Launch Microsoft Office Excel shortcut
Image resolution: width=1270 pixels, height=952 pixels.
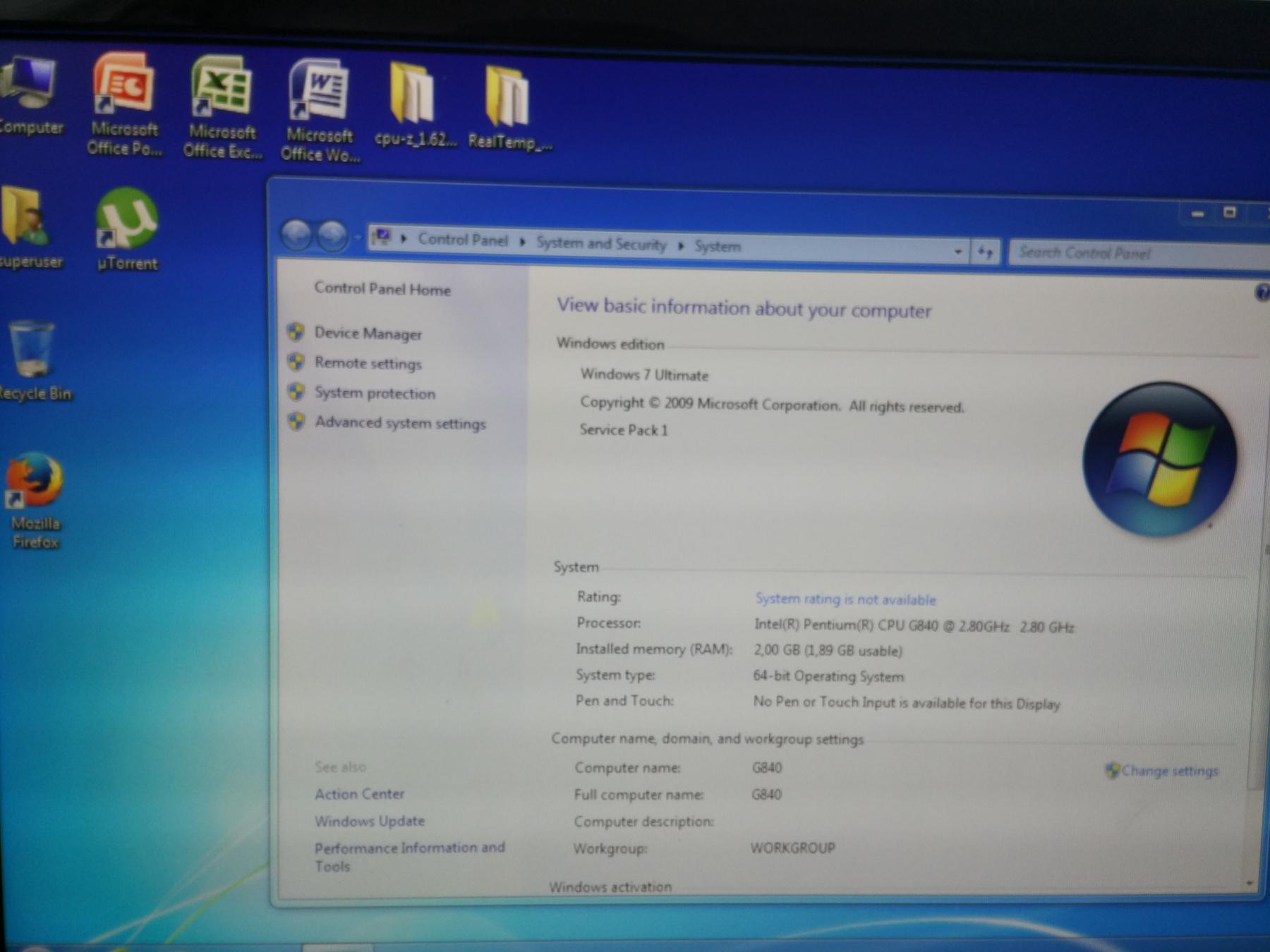(222, 107)
